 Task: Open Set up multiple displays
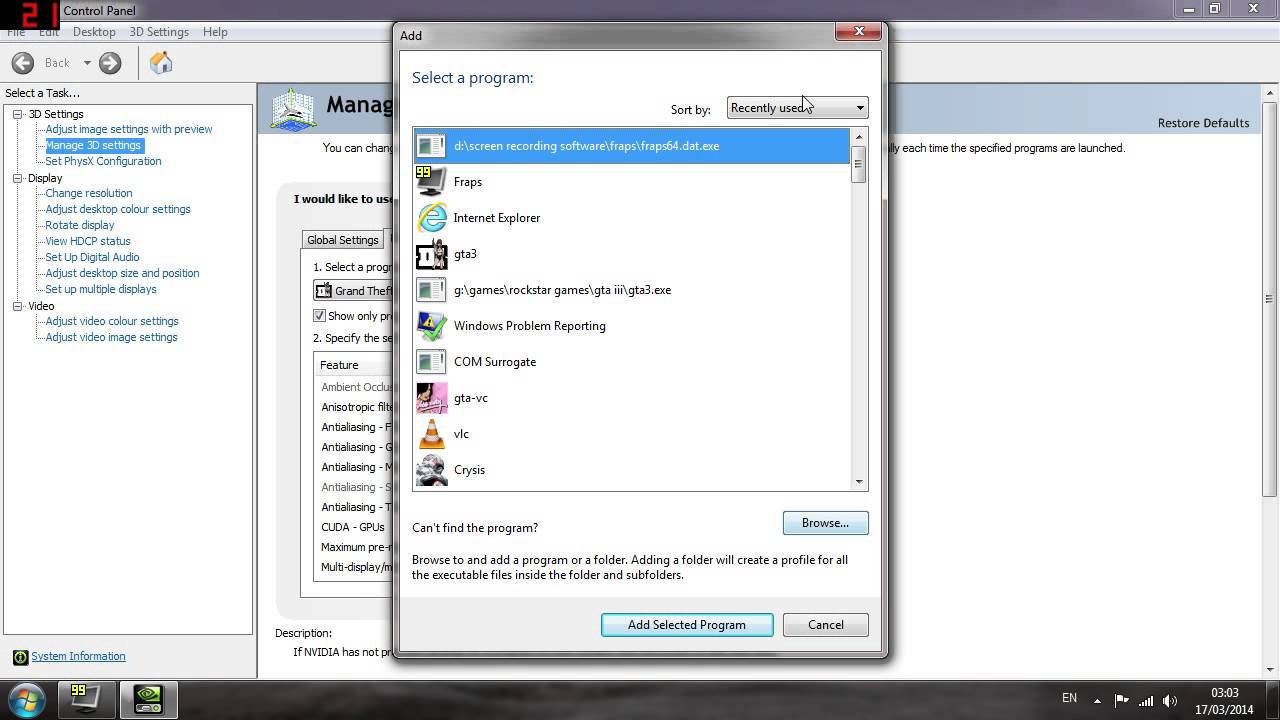coord(101,289)
